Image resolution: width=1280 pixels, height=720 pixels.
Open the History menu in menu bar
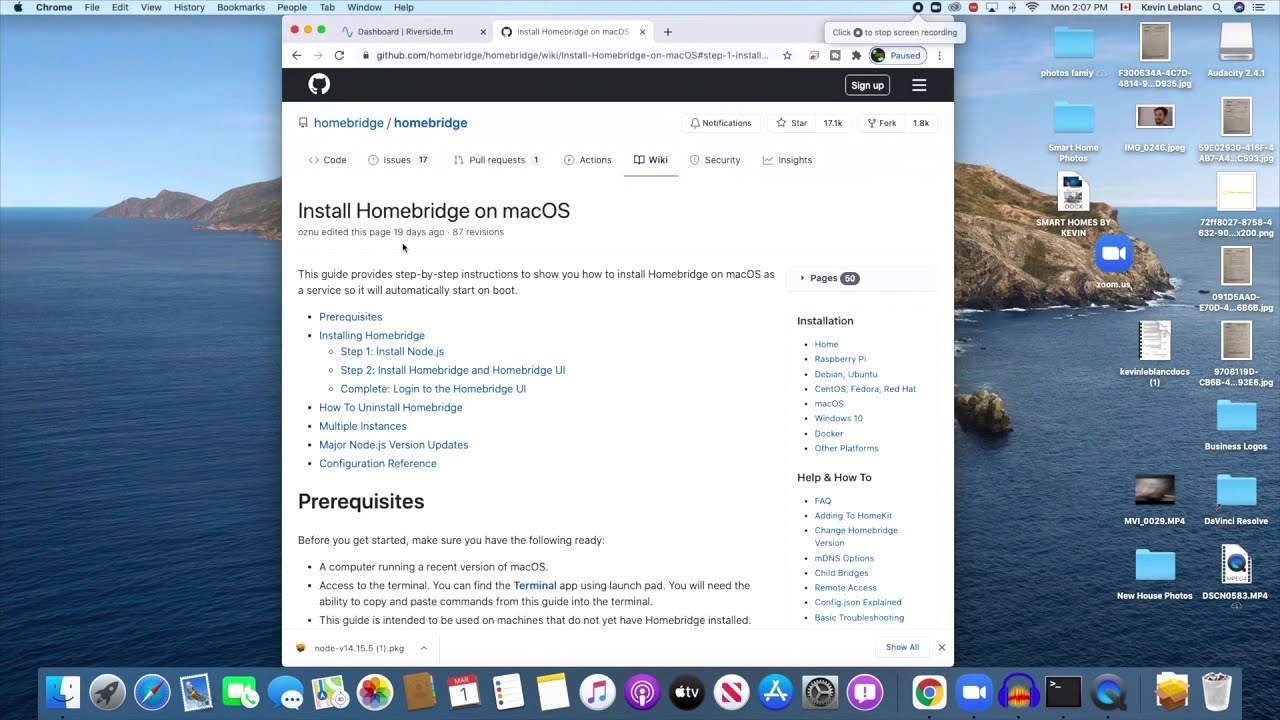click(x=189, y=7)
